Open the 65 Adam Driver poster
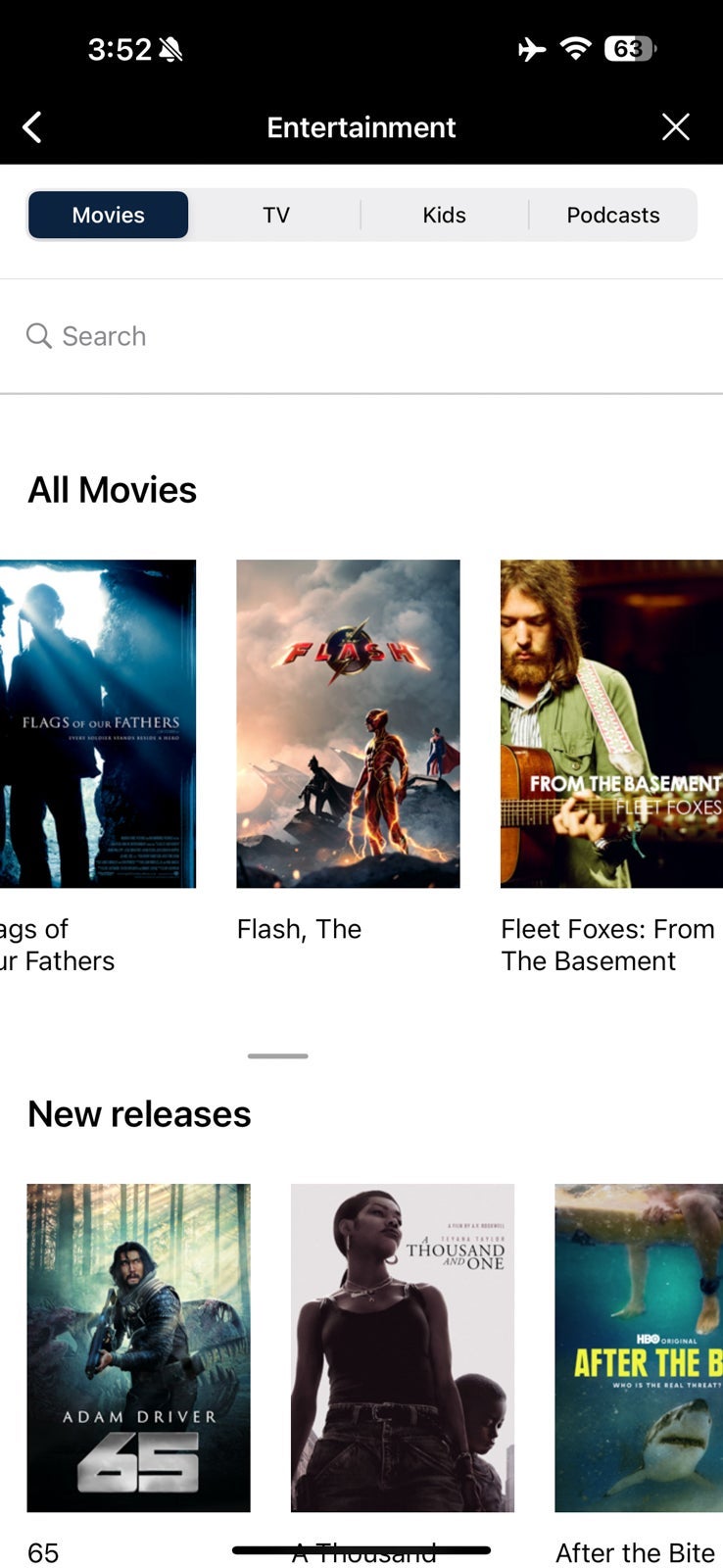 pos(138,1347)
